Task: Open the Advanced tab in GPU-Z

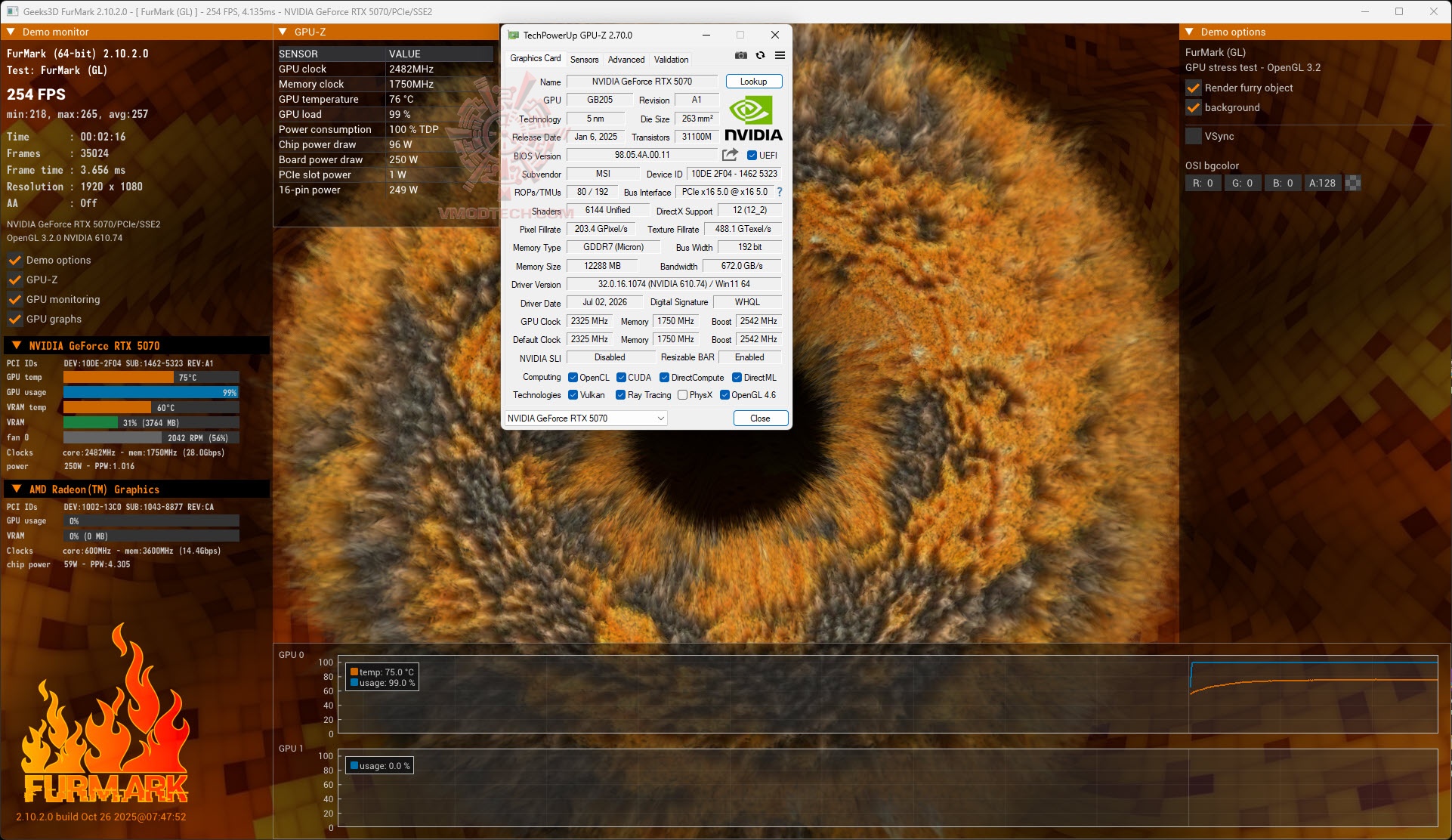Action: click(626, 59)
